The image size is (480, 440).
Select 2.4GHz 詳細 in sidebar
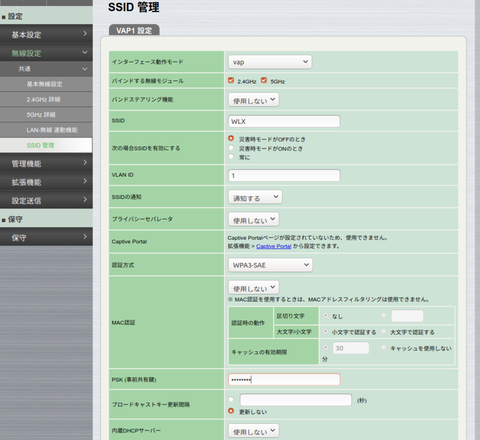coord(46,99)
